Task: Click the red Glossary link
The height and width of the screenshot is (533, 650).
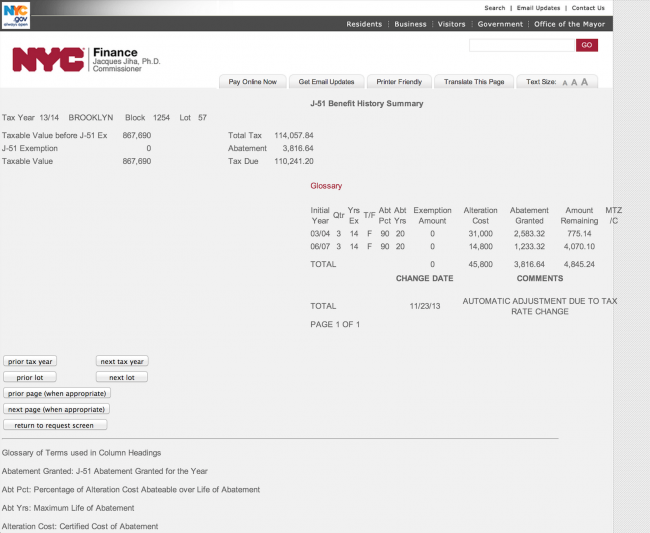Action: click(326, 186)
